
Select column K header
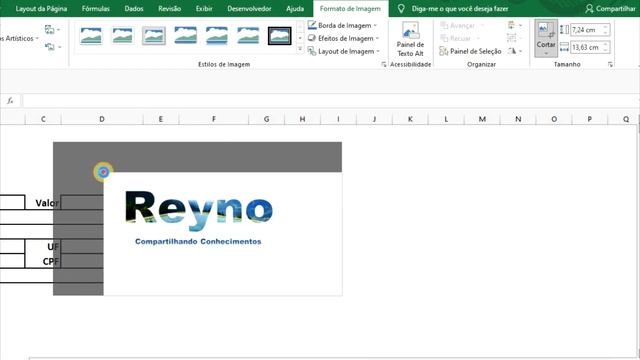click(410, 119)
